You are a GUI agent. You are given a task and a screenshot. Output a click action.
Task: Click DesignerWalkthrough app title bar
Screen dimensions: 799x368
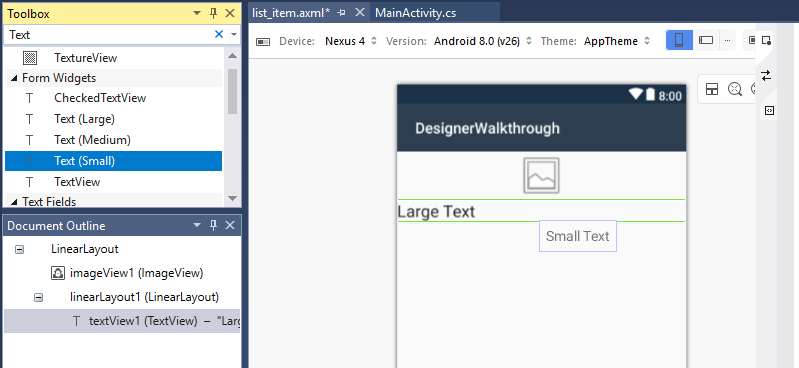pyautogui.click(x=542, y=128)
